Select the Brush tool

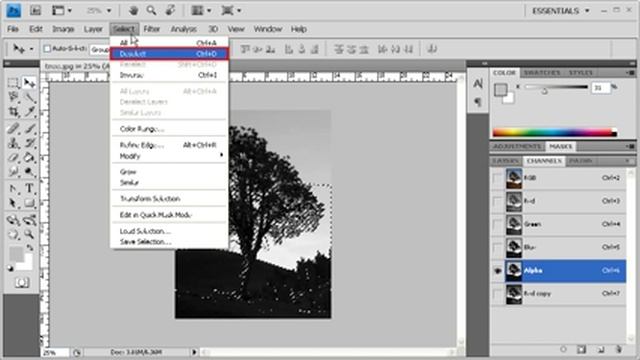[x=29, y=129]
